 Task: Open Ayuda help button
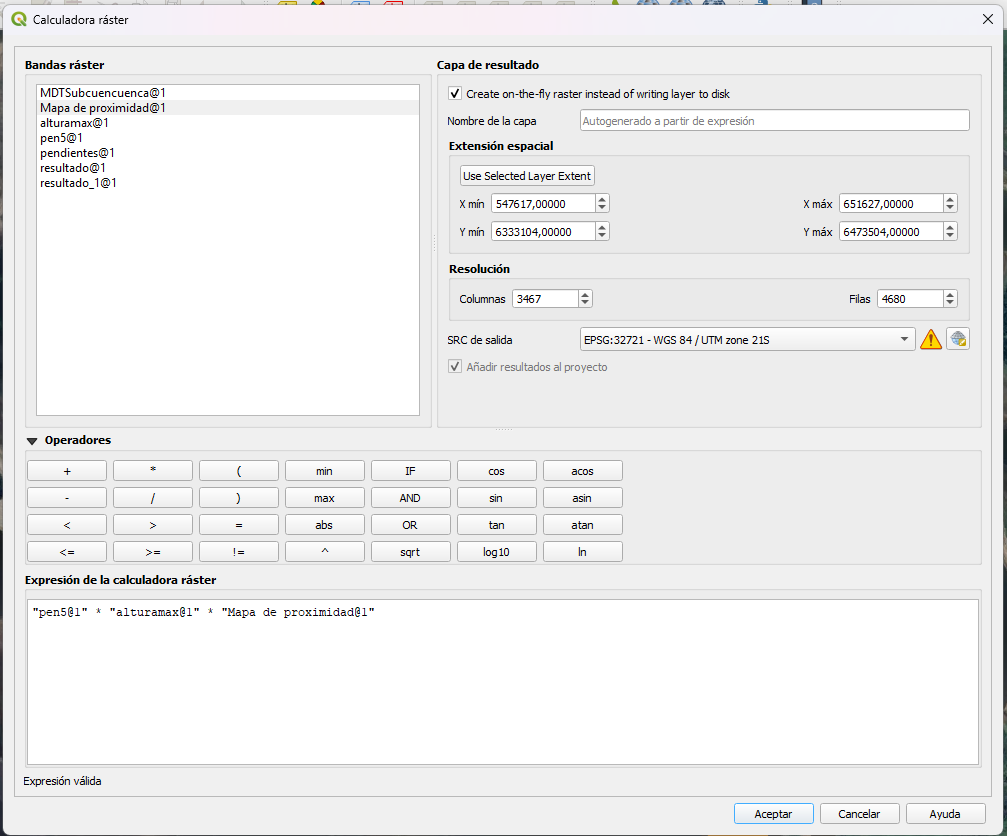[x=944, y=814]
